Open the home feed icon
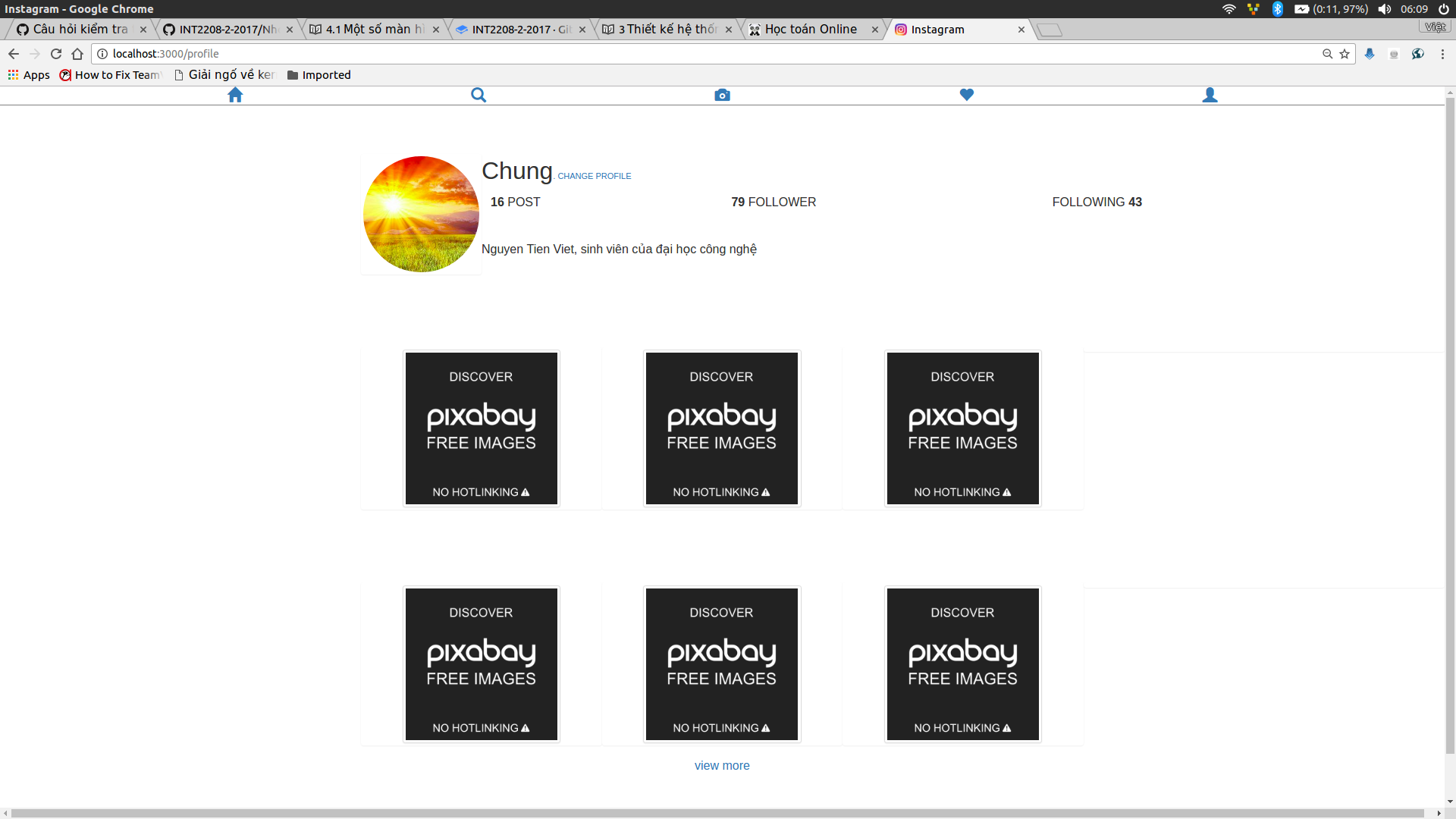The image size is (1456, 819). 235,95
